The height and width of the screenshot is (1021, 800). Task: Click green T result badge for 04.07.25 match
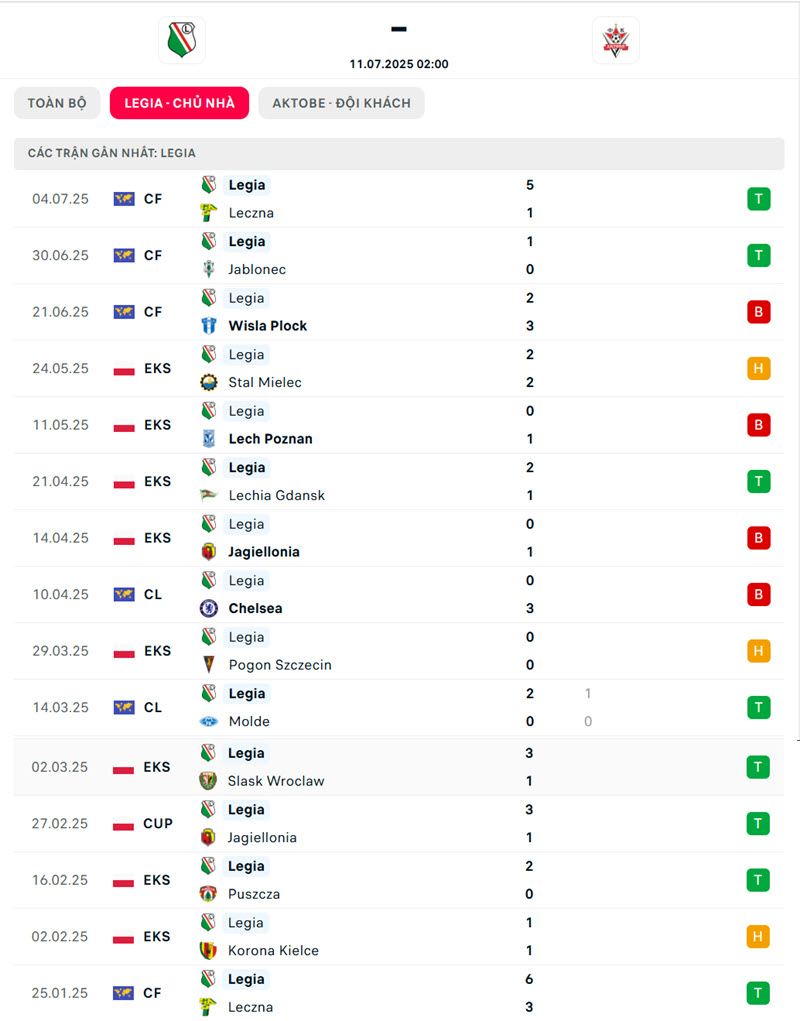click(758, 199)
